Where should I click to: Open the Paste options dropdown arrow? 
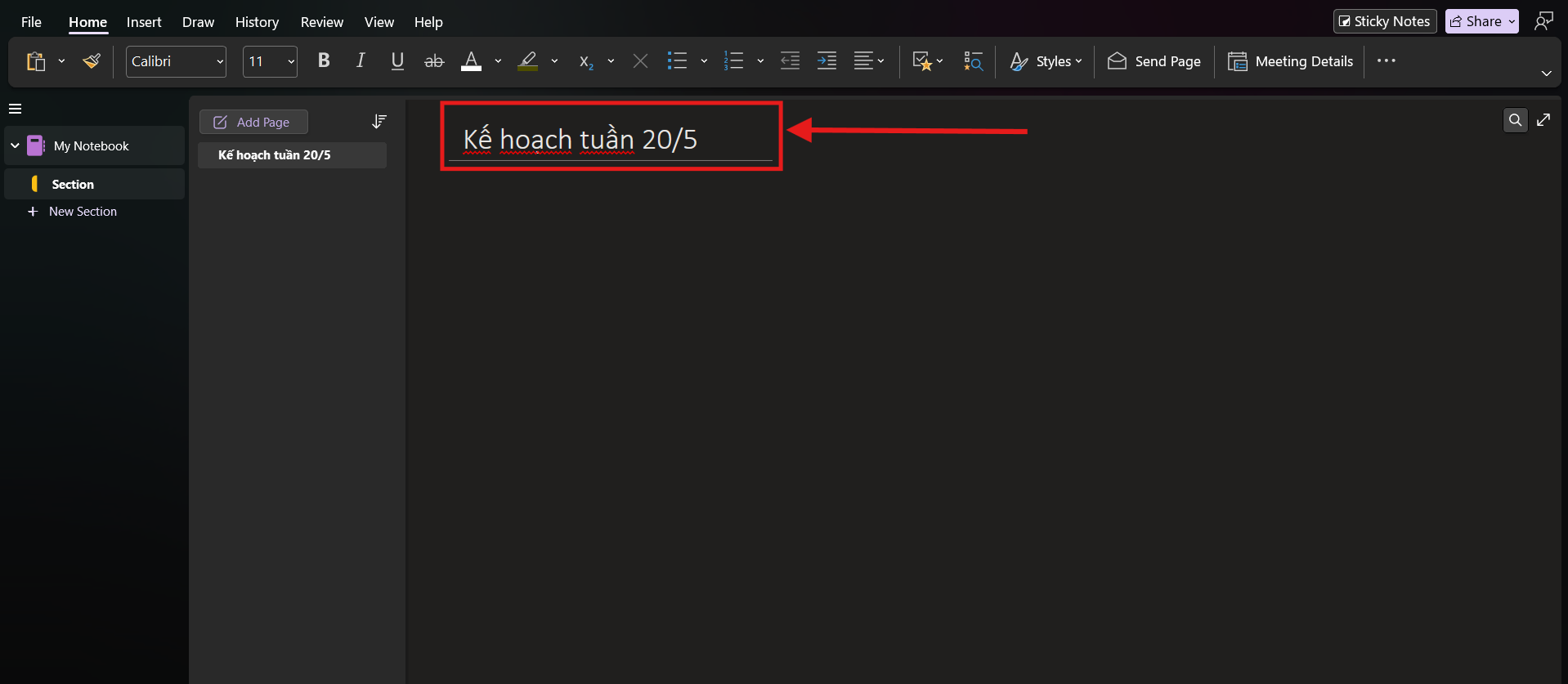click(61, 61)
